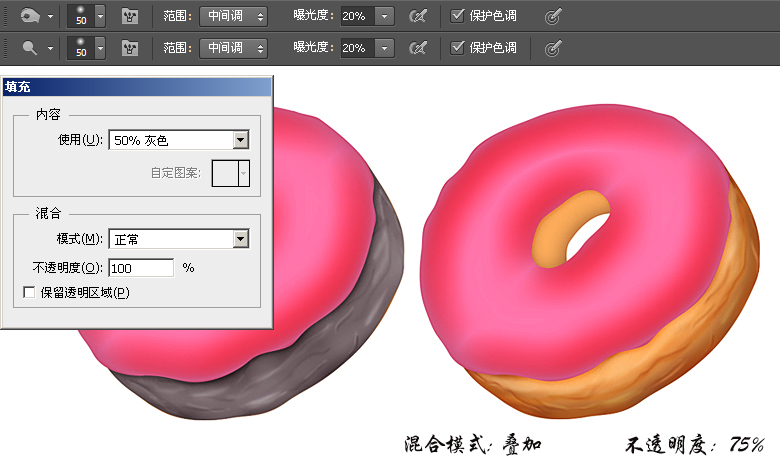The height and width of the screenshot is (470, 780).
Task: Click 曝光度 20% field in top bar
Action: click(x=357, y=16)
